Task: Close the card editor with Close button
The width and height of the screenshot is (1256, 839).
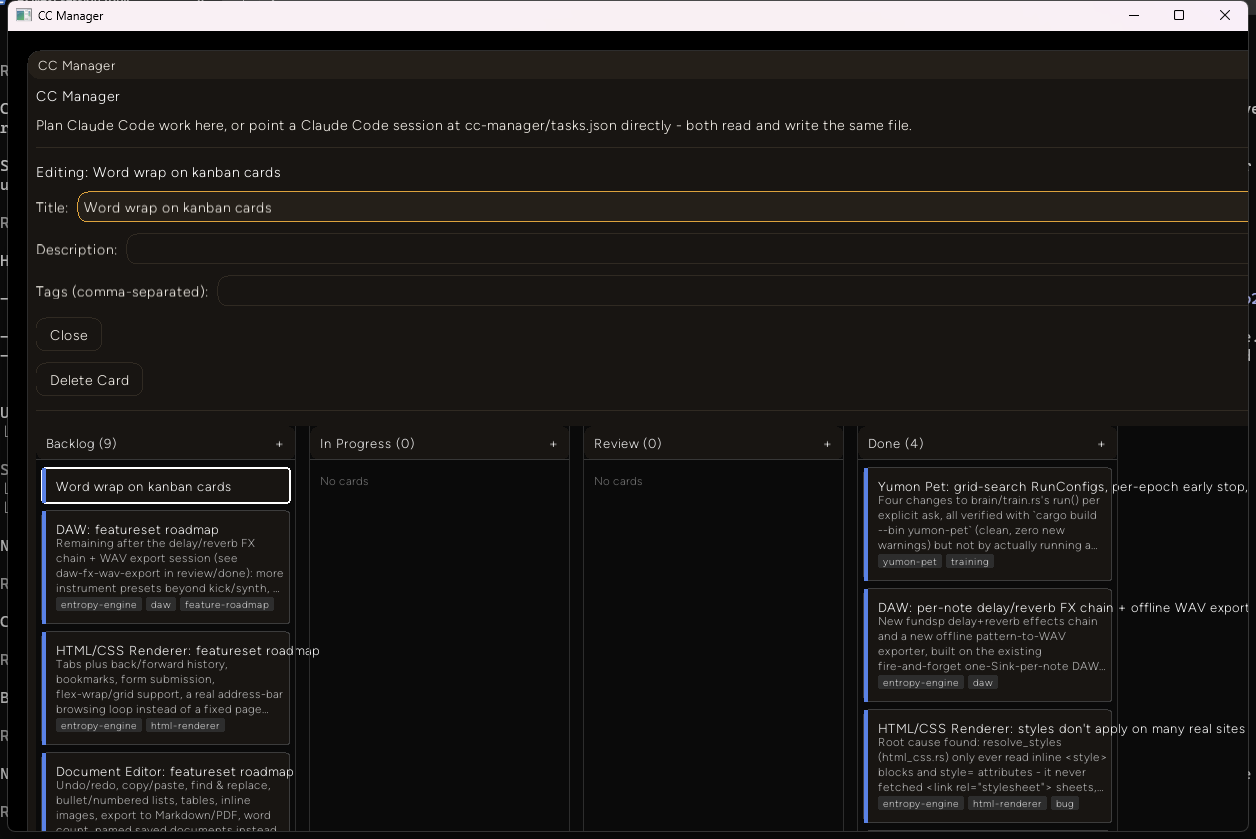Action: [x=69, y=335]
